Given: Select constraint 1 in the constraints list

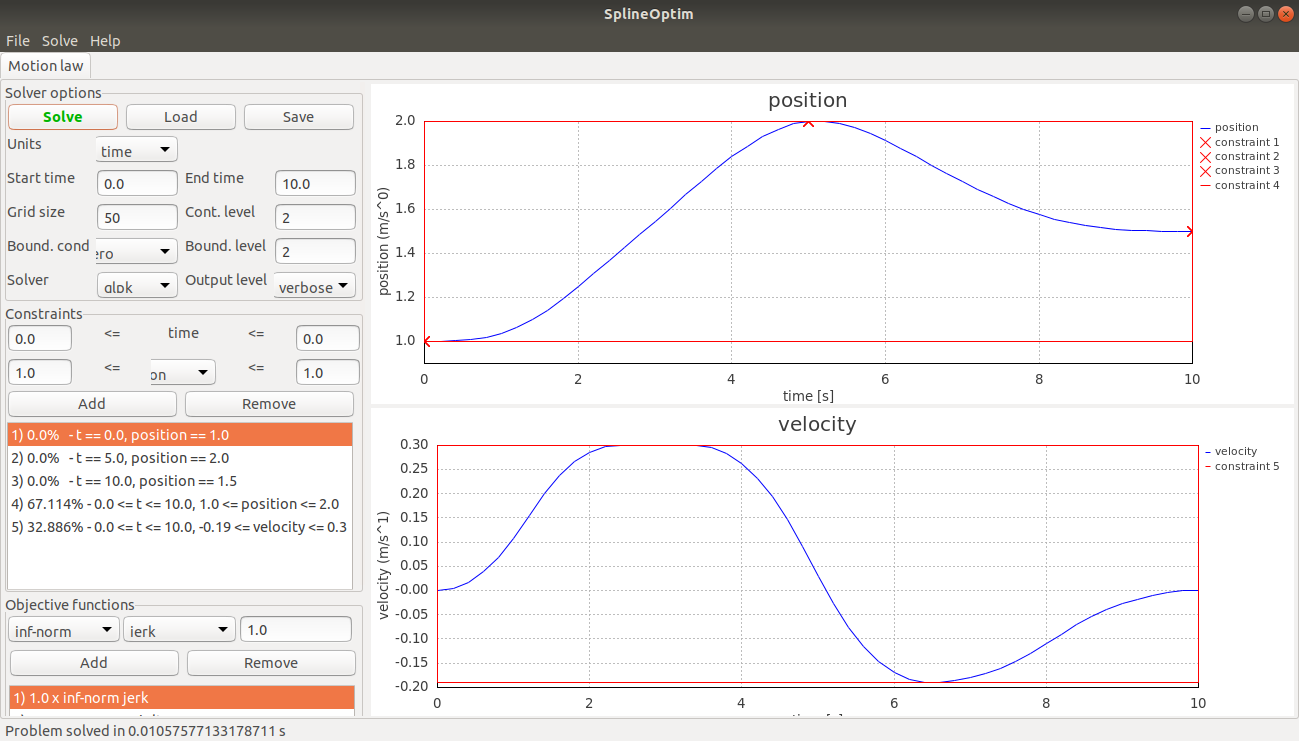Looking at the screenshot, I should tap(180, 434).
